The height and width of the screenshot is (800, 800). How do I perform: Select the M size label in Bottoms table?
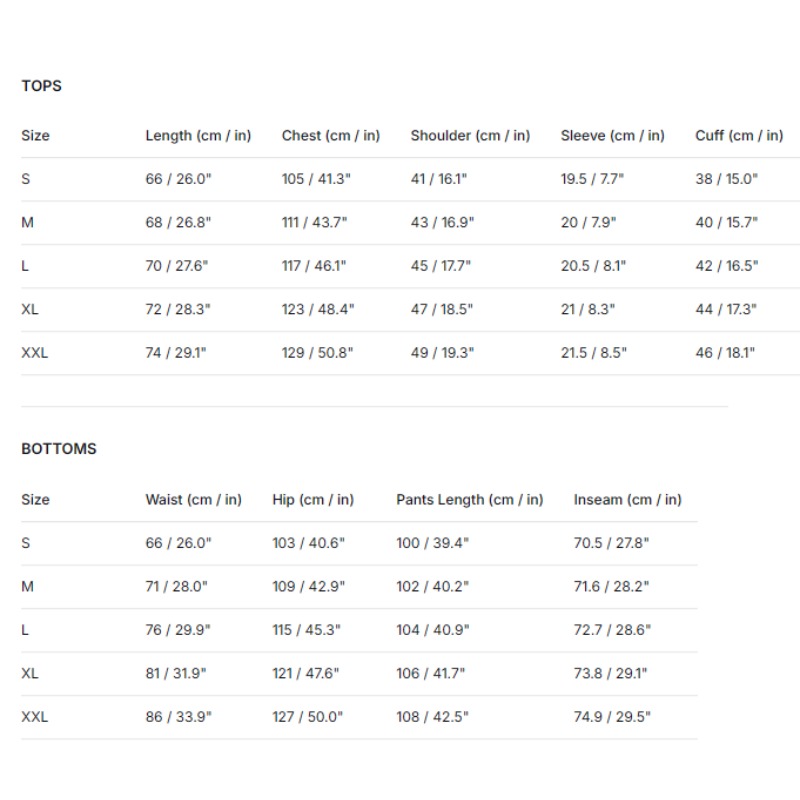pyautogui.click(x=28, y=587)
